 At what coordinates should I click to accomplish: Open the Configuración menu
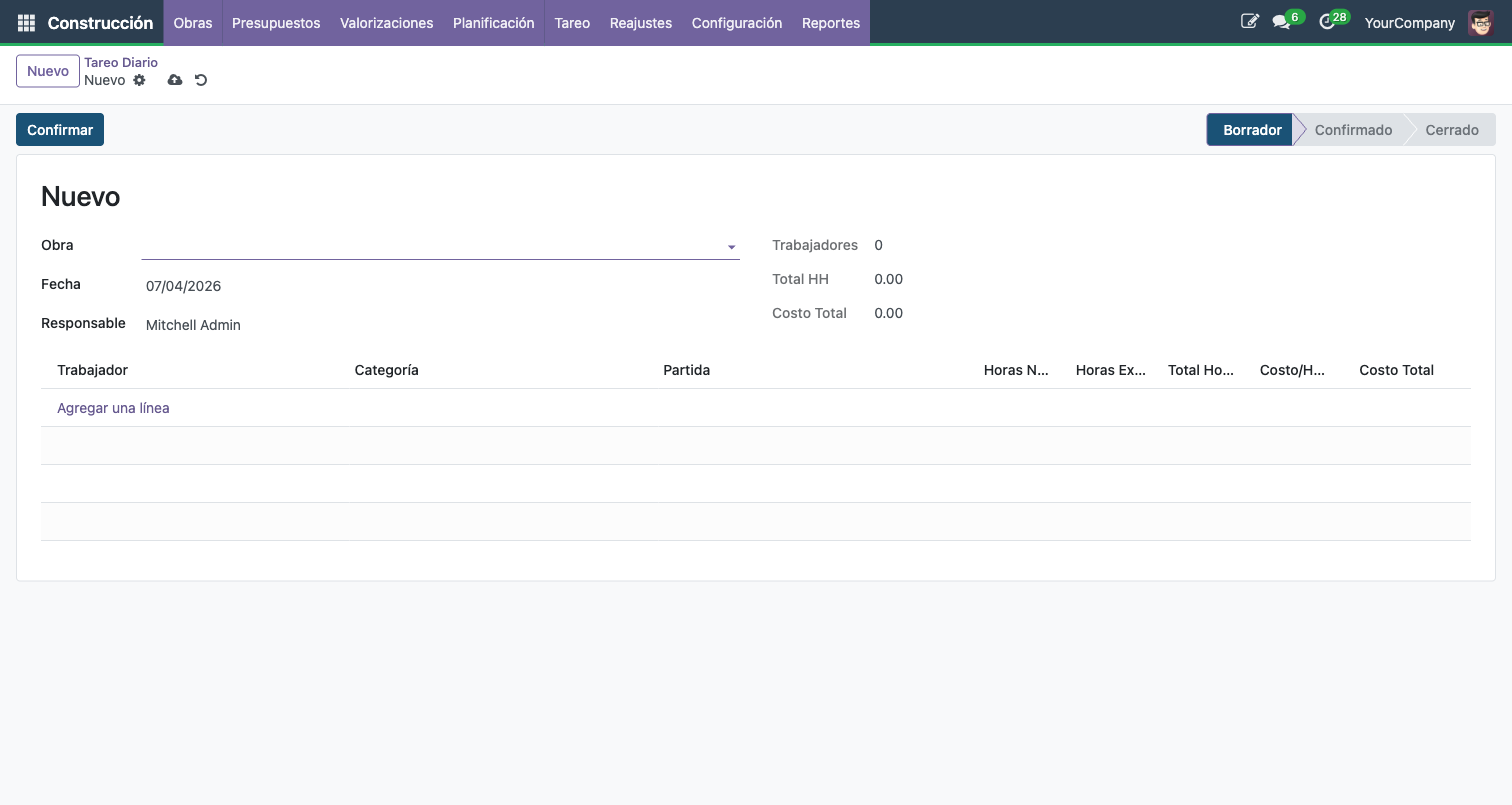tap(736, 23)
